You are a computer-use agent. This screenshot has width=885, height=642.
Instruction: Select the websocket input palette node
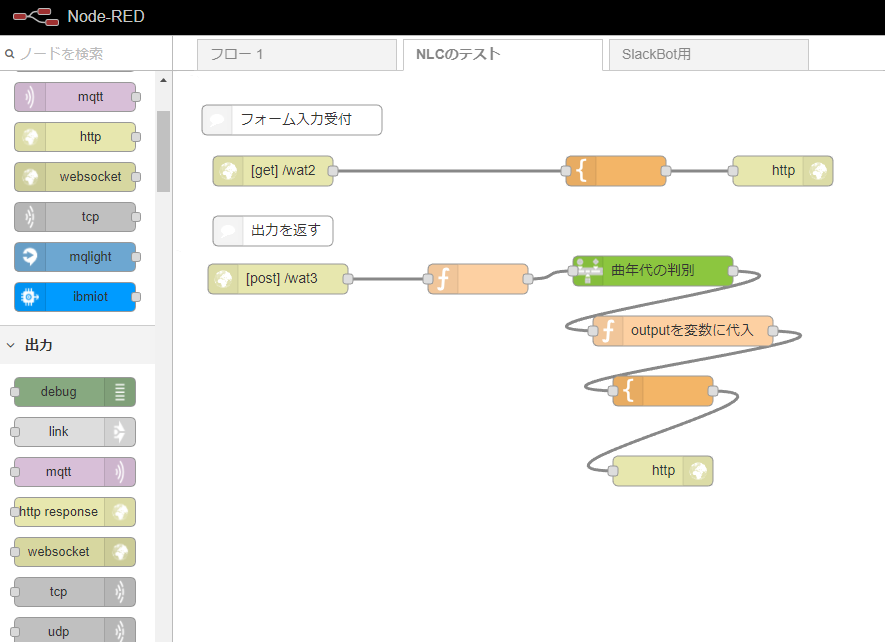pos(75,177)
